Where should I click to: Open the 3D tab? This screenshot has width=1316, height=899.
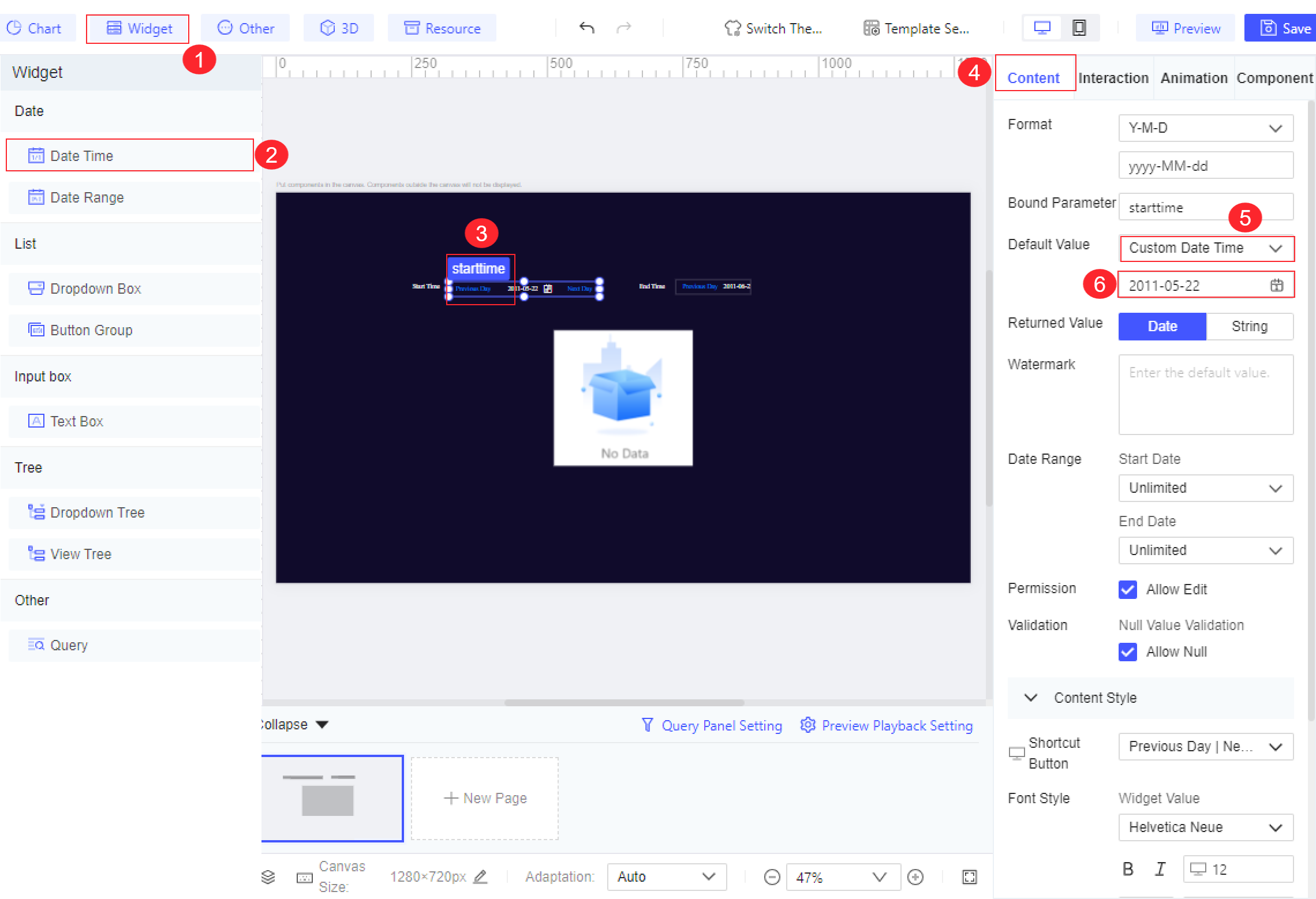coord(339,28)
